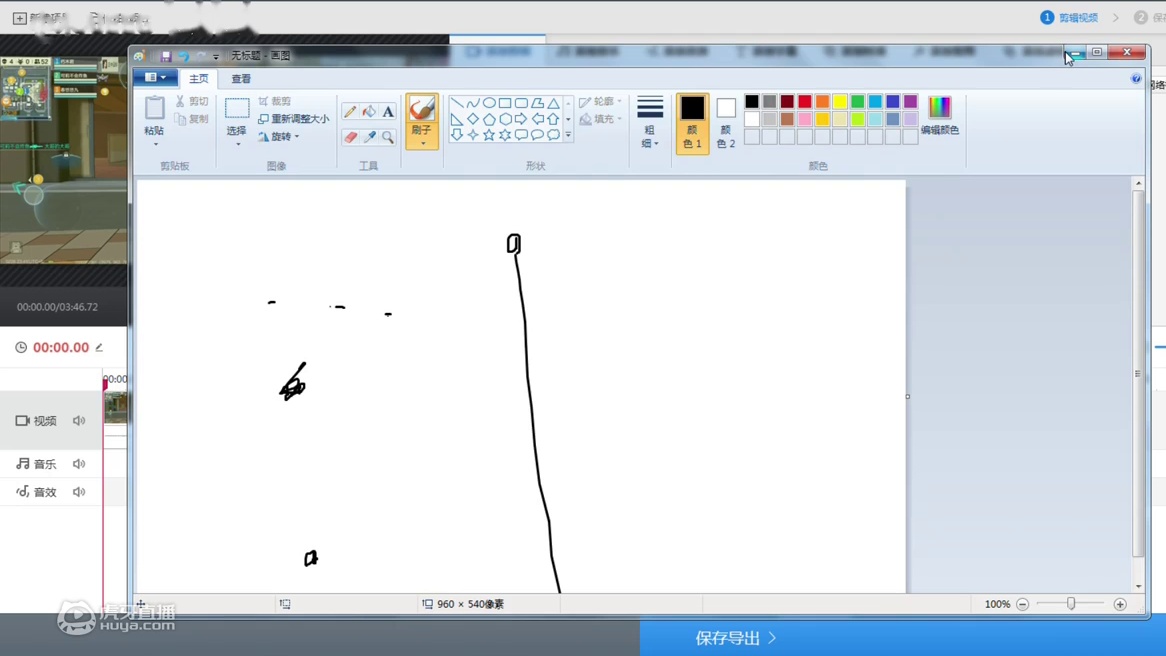The width and height of the screenshot is (1166, 656).
Task: Choose the diamond shape
Action: tap(473, 119)
